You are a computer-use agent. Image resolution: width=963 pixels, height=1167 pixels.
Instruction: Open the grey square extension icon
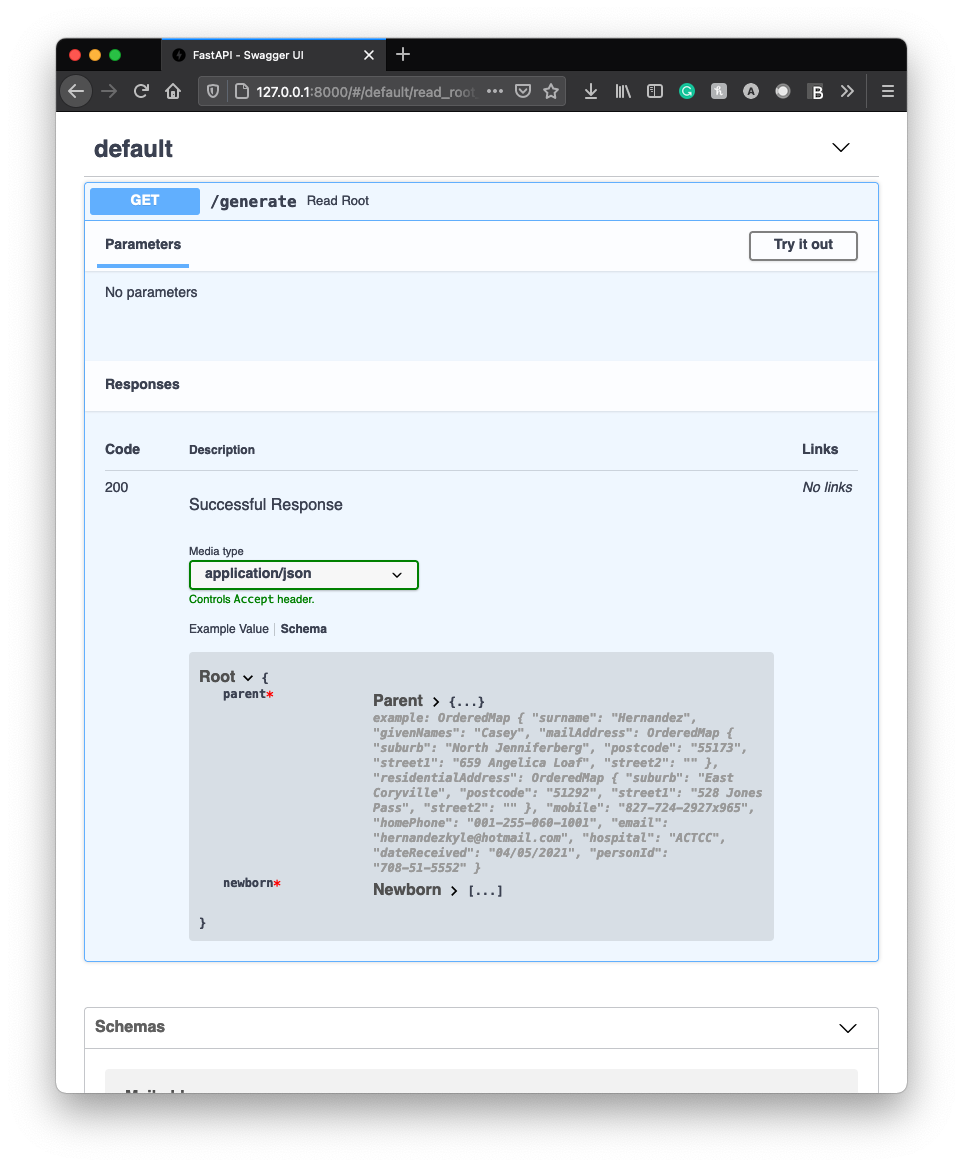click(719, 92)
